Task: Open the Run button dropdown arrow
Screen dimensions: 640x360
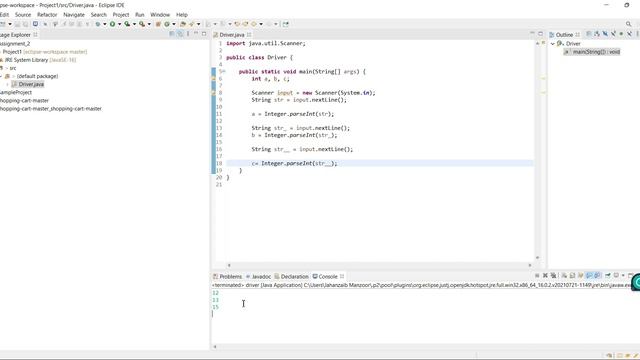Action: tap(120, 24)
